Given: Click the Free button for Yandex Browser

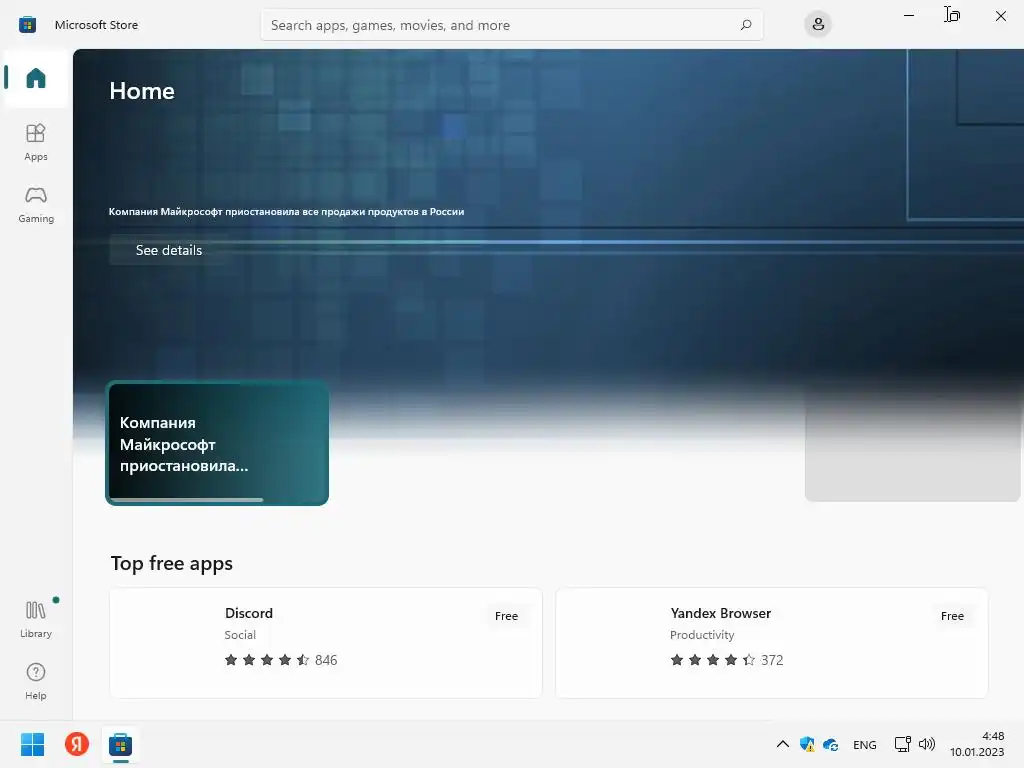Looking at the screenshot, I should coord(952,616).
